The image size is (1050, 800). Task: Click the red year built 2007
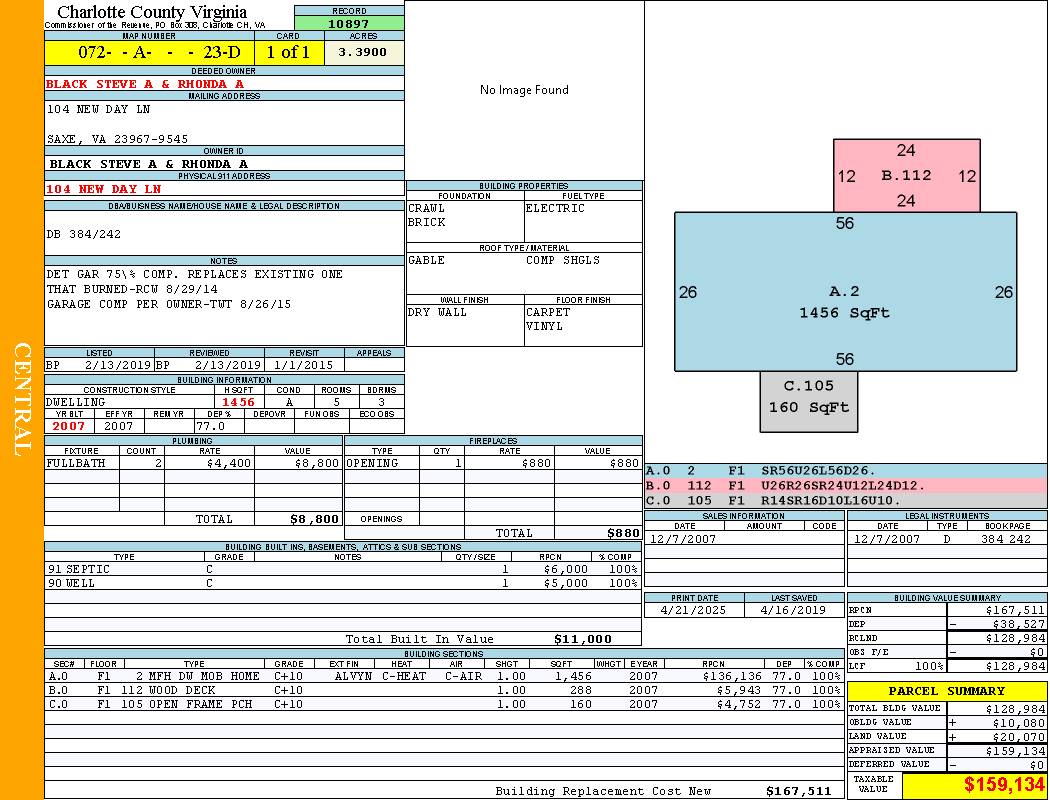coord(69,426)
